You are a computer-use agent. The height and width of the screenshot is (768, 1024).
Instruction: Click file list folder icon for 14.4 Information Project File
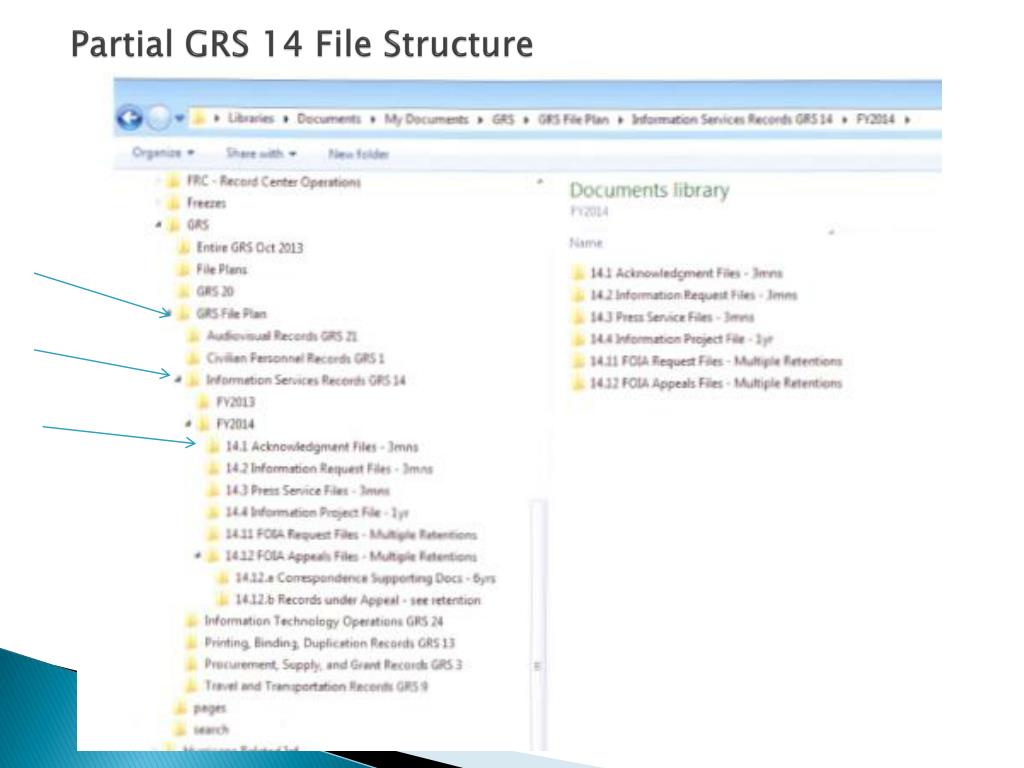578,339
